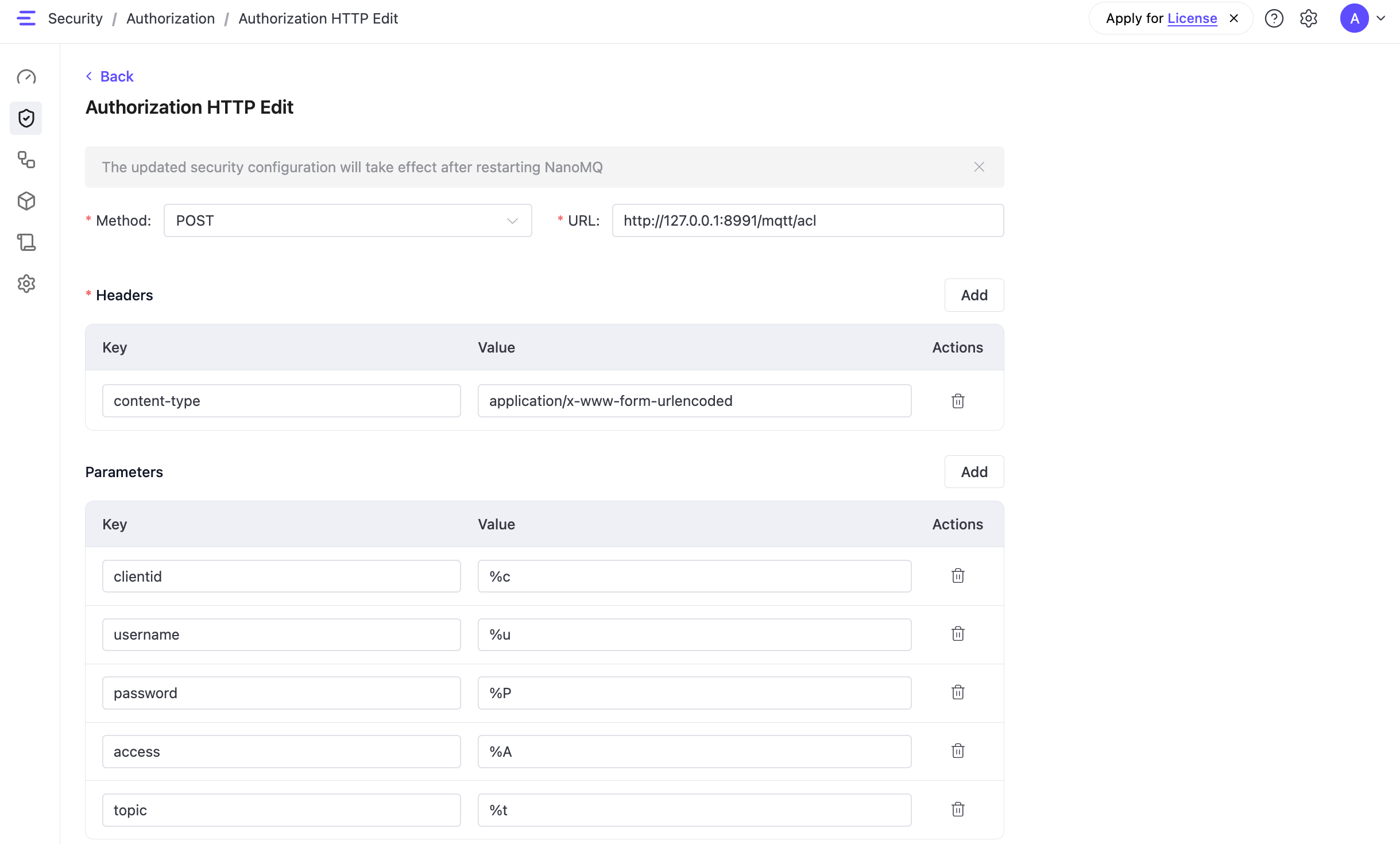Click the cube icon in sidebar

click(x=26, y=201)
